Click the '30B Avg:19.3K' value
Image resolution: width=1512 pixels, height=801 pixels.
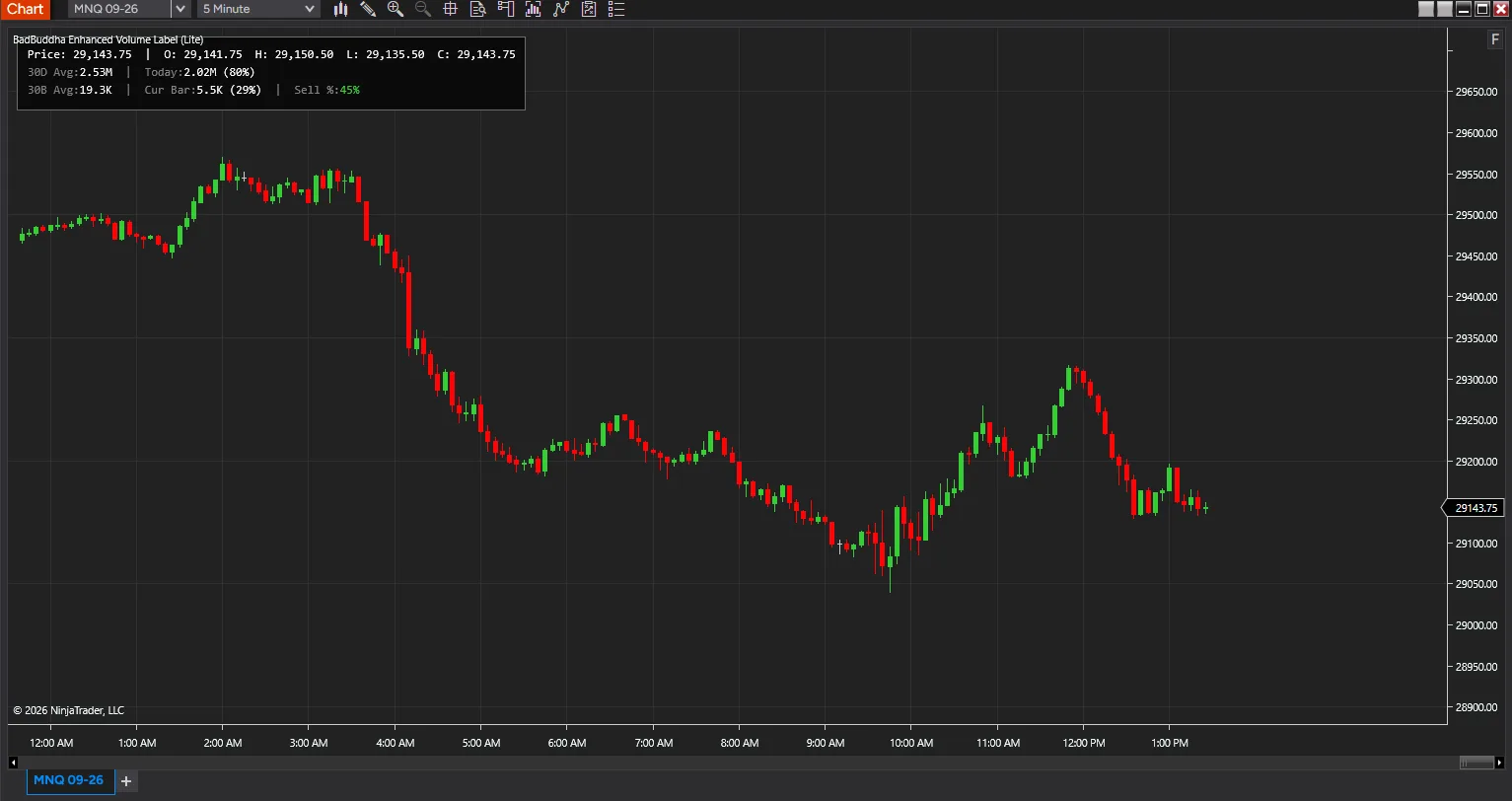pyautogui.click(x=70, y=90)
